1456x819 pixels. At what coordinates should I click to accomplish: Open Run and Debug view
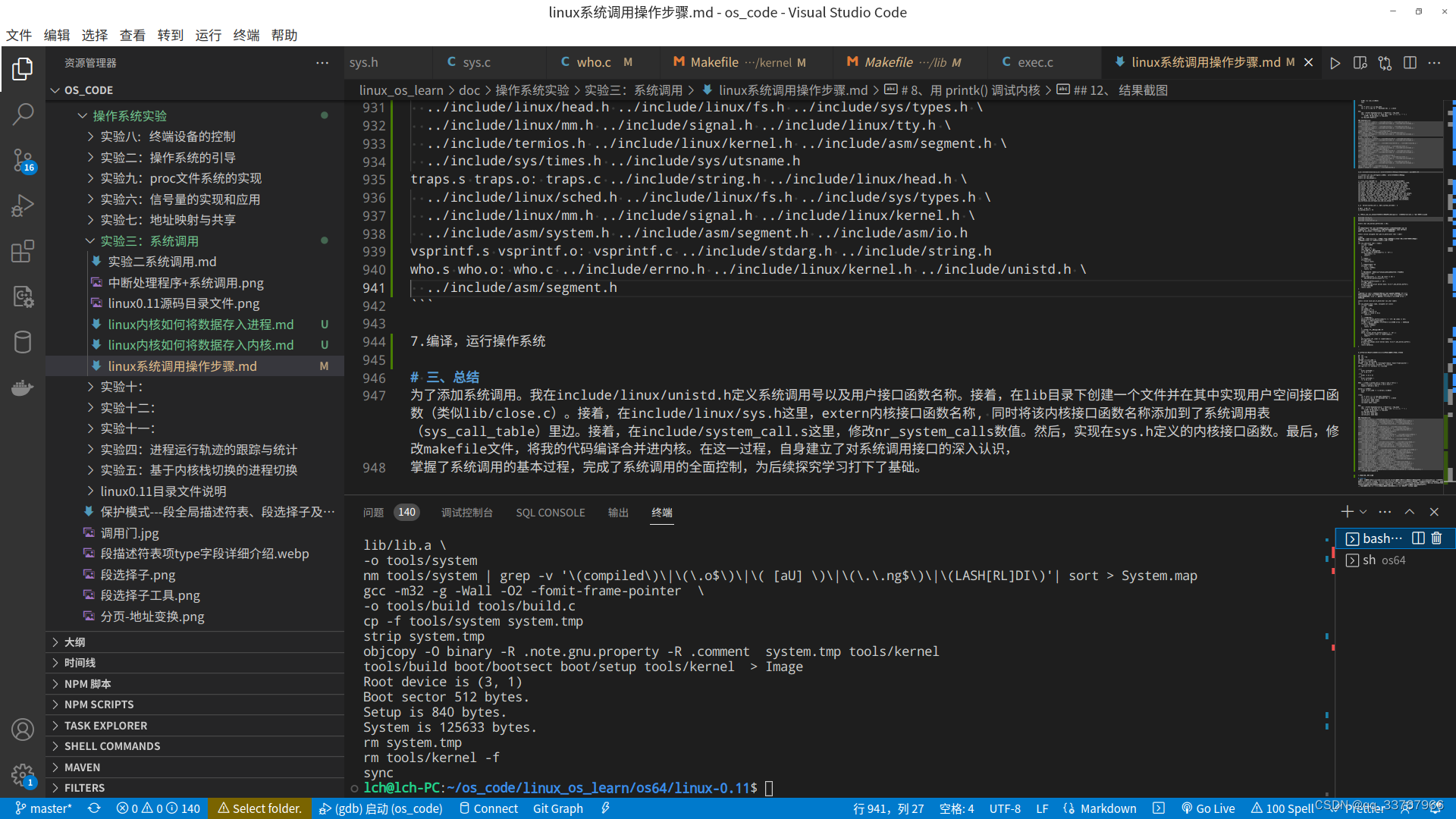click(x=23, y=206)
